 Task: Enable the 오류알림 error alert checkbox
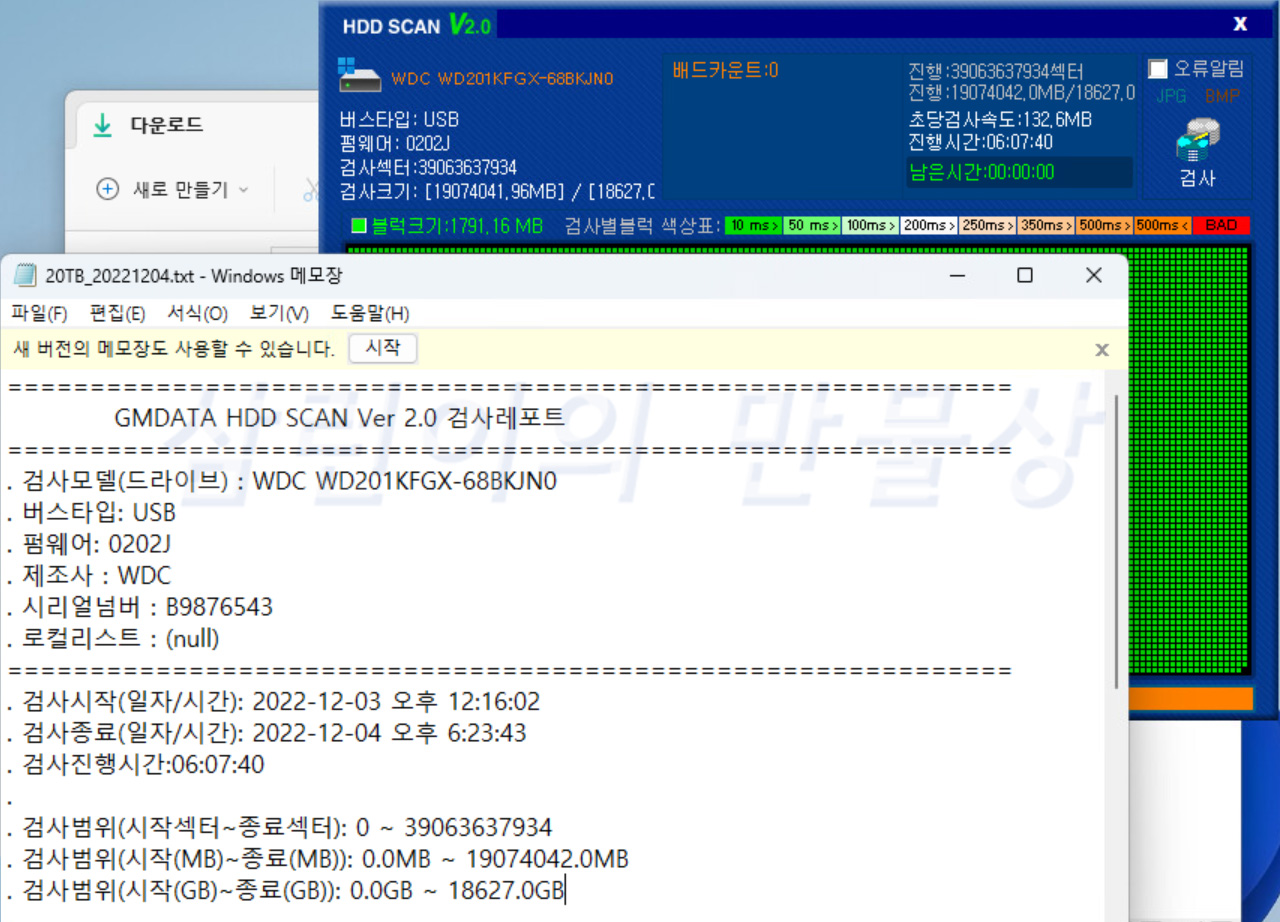[x=1158, y=69]
